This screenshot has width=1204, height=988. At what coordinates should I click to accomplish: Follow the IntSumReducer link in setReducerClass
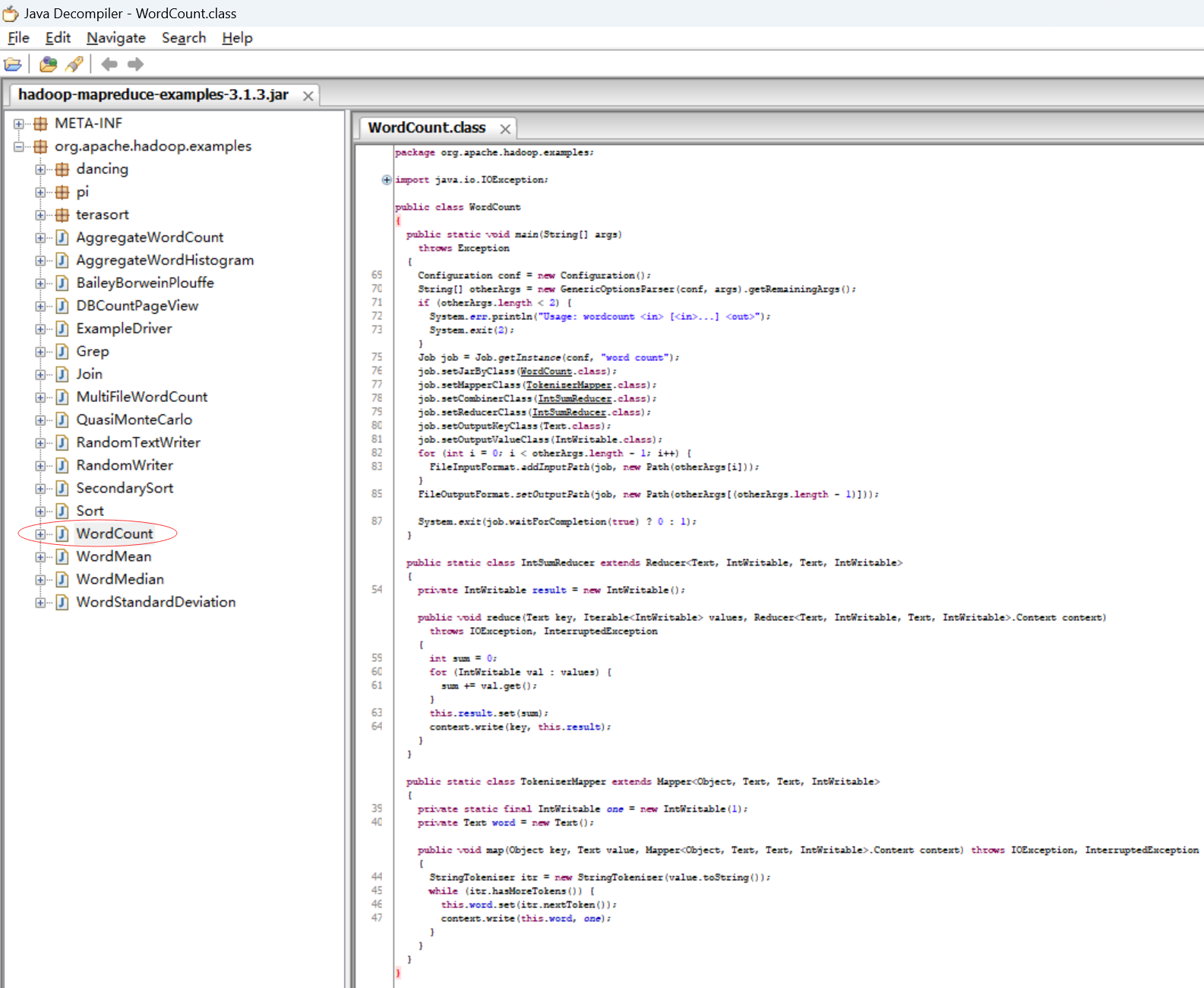coord(569,413)
